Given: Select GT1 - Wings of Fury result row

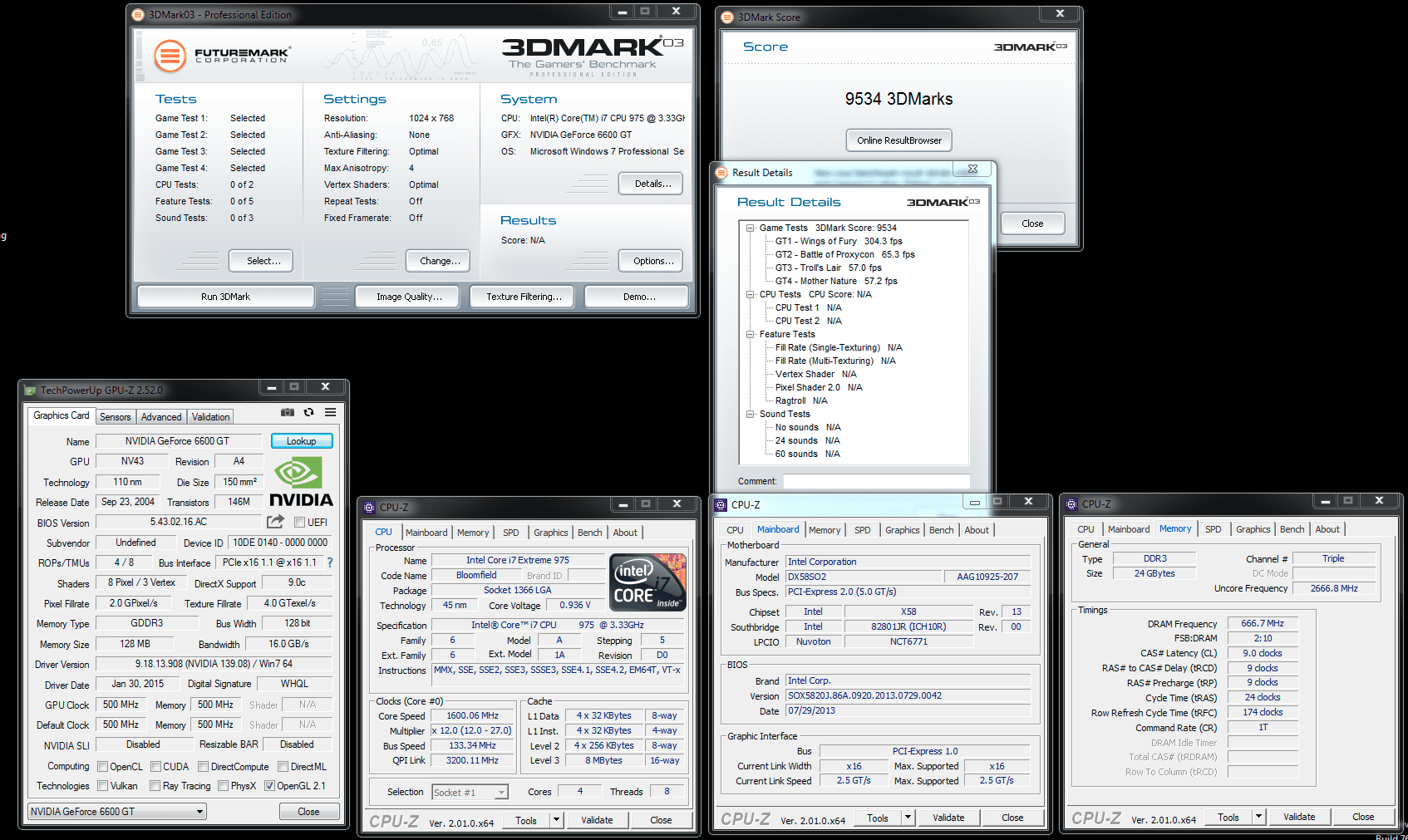Looking at the screenshot, I should tap(839, 241).
